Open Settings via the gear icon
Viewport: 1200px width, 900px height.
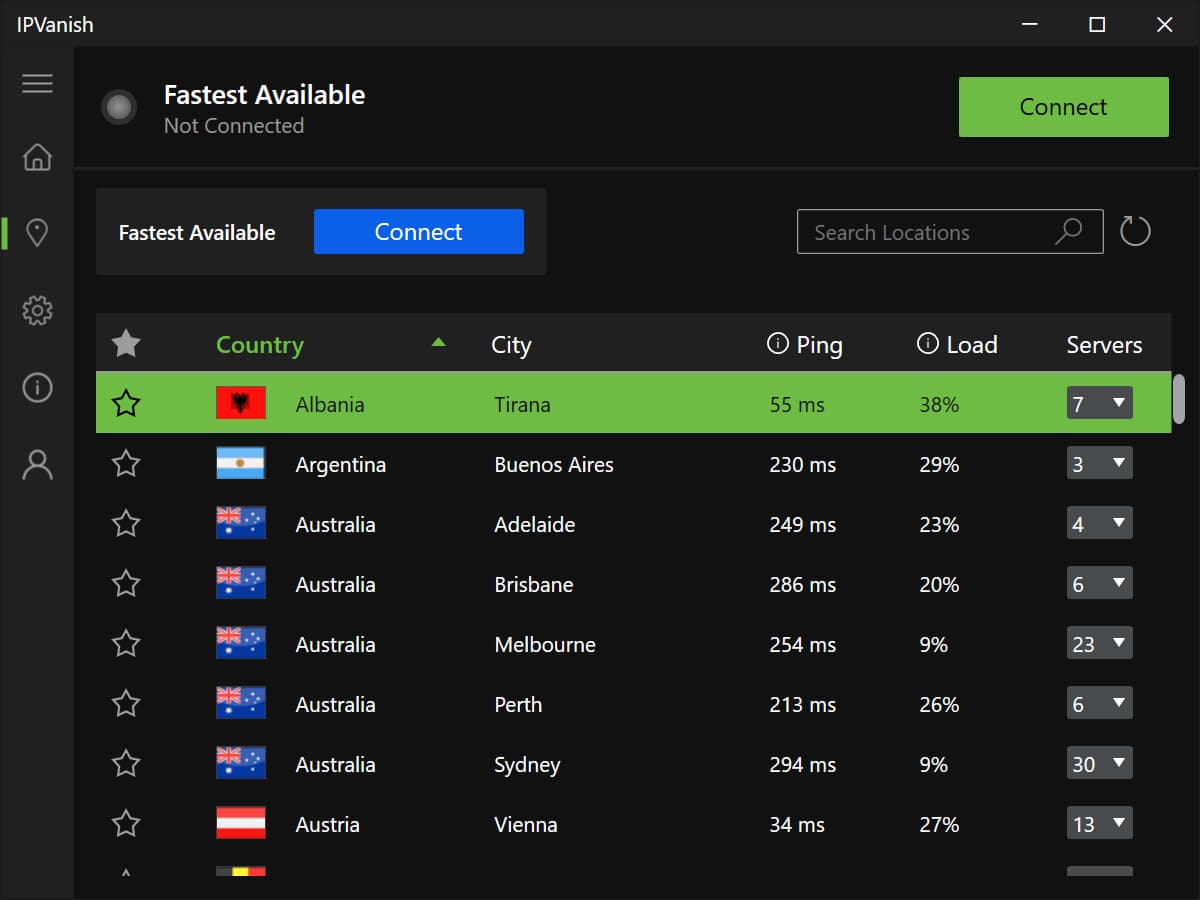point(37,310)
